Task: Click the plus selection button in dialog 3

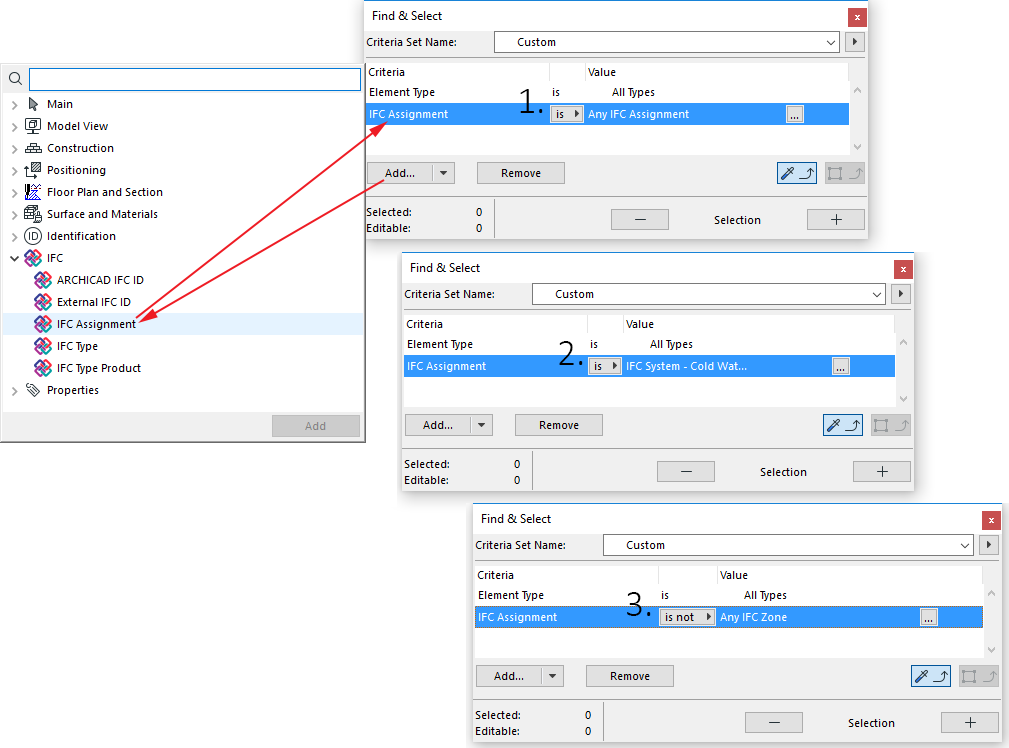Action: pos(970,722)
